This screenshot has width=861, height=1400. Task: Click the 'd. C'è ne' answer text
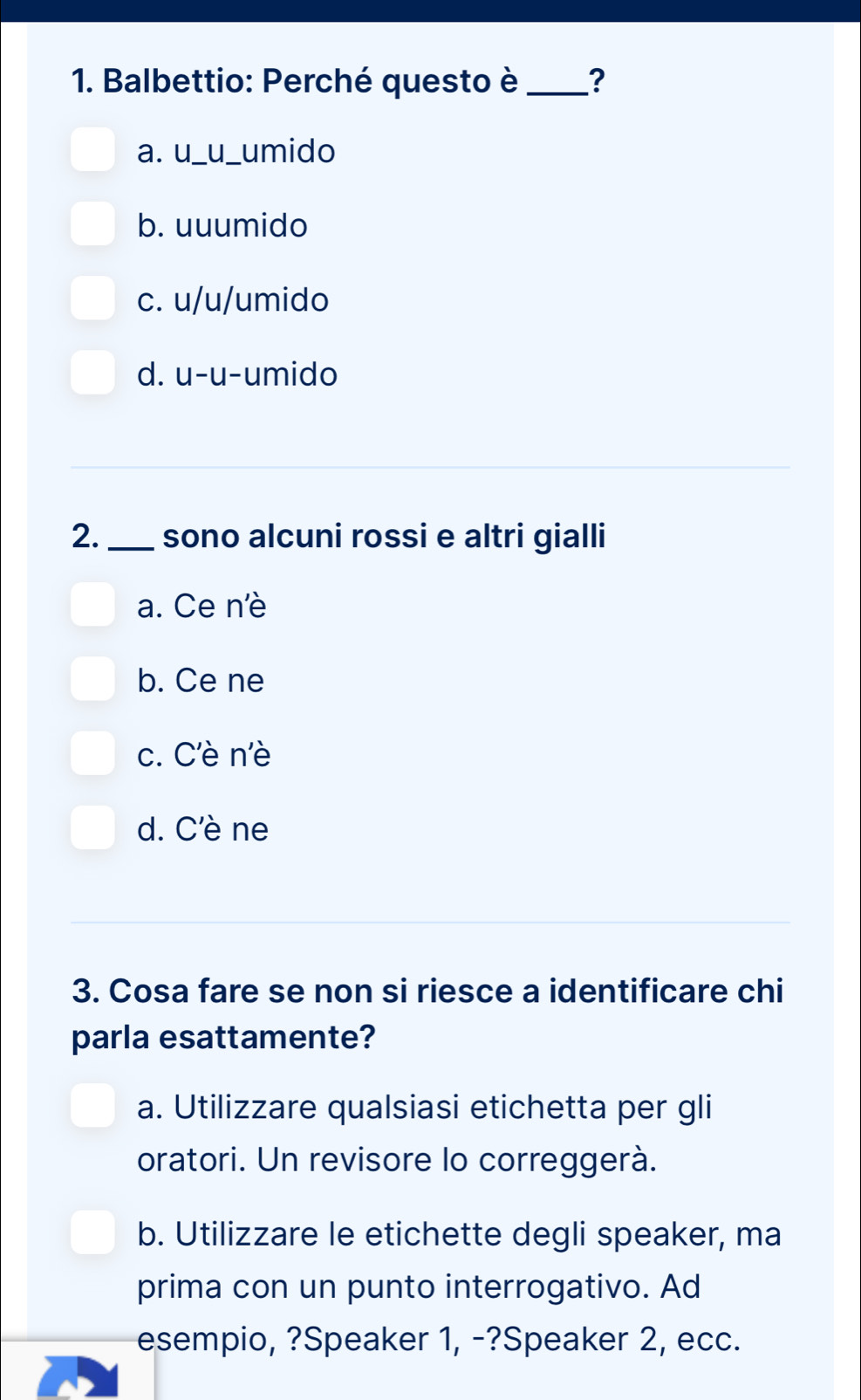(203, 828)
